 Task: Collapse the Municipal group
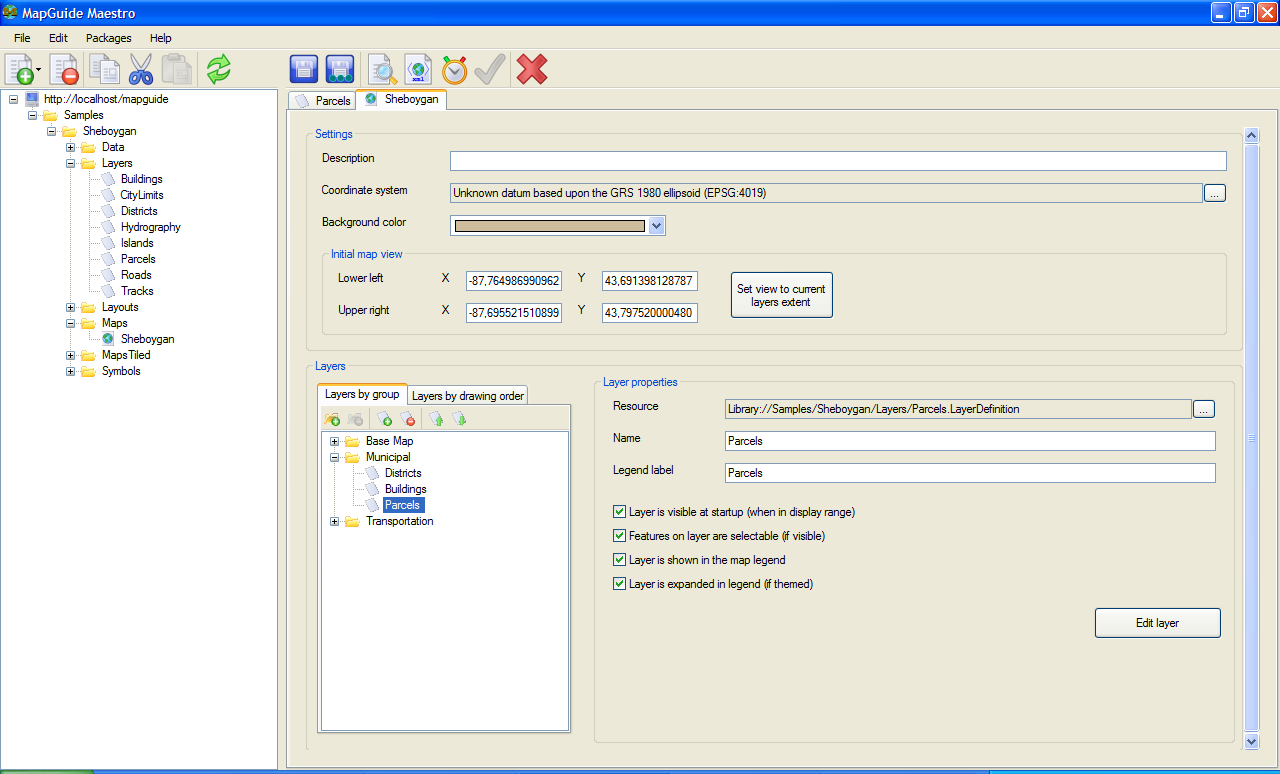[334, 457]
